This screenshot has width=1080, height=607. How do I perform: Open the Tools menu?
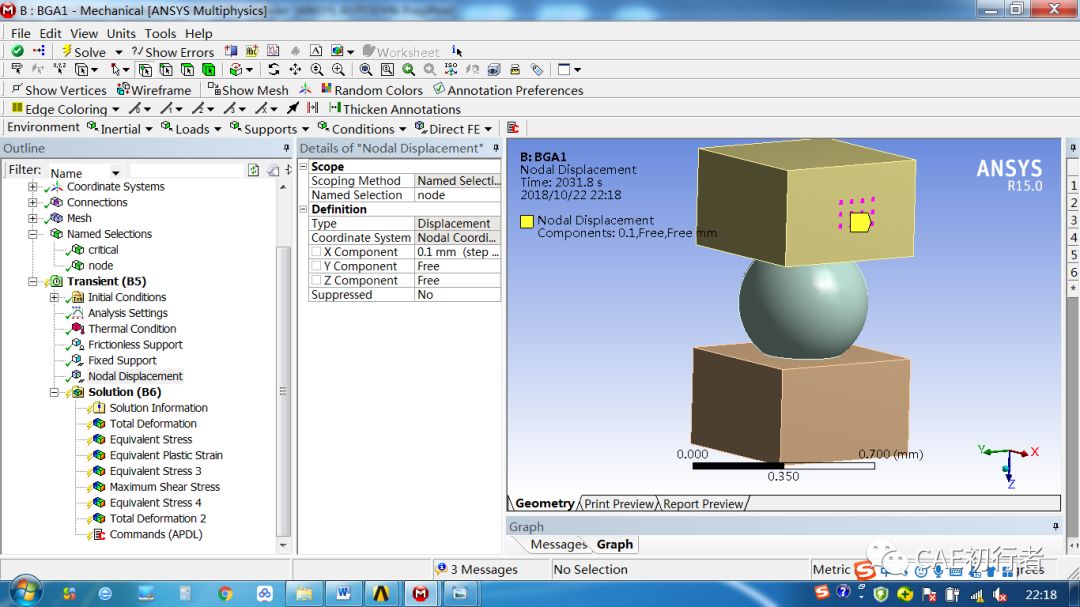tap(160, 33)
